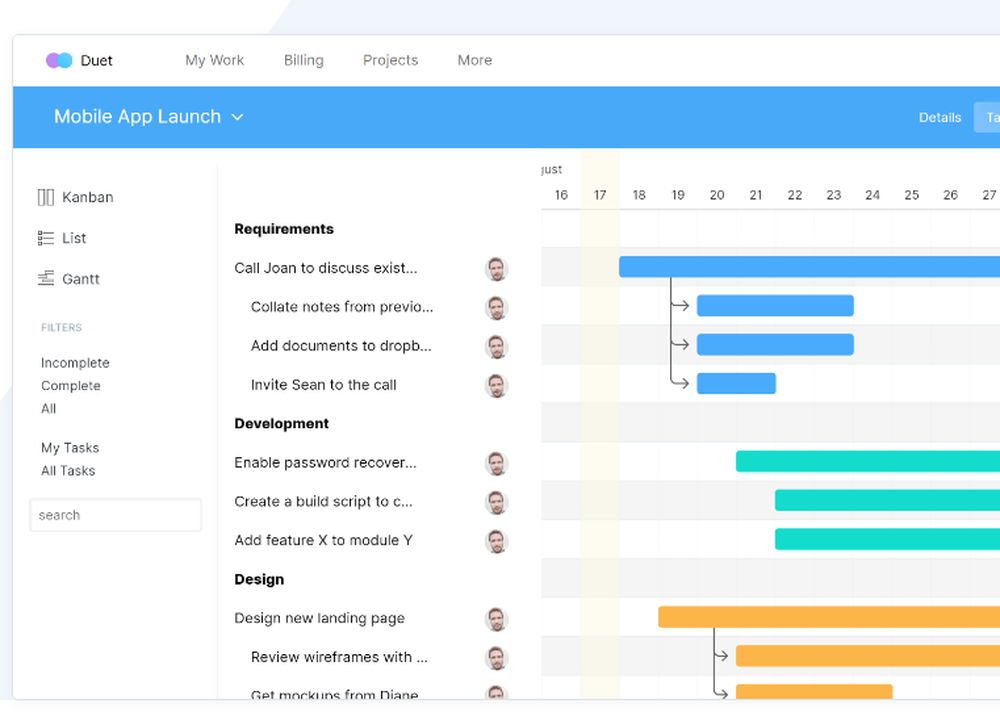1000x721 pixels.
Task: Go to the Projects menu
Action: coord(390,60)
